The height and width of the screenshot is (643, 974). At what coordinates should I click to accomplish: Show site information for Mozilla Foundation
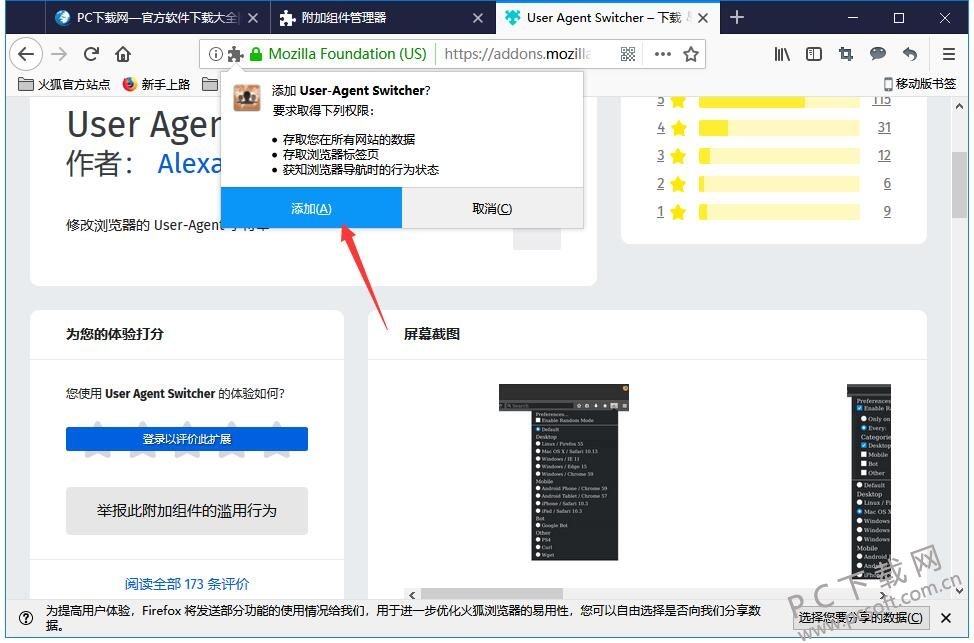coord(216,55)
